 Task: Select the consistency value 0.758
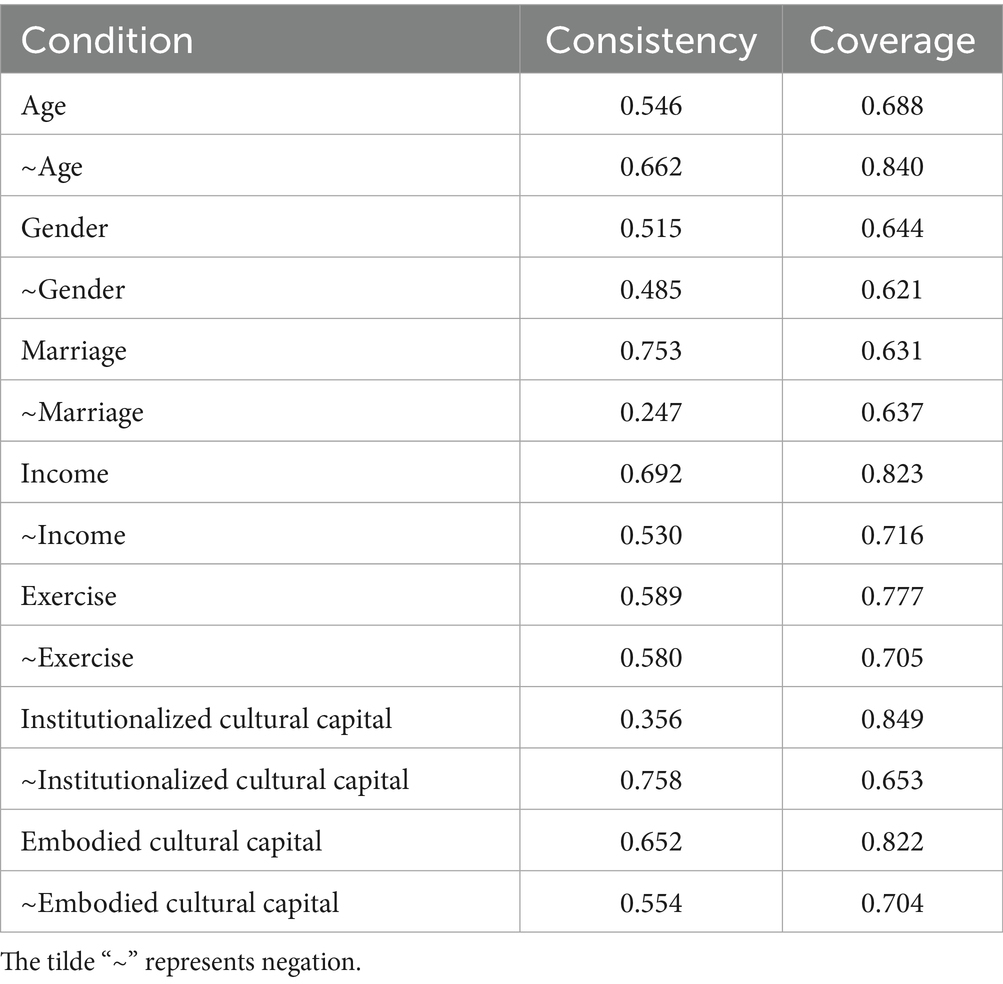(x=651, y=780)
